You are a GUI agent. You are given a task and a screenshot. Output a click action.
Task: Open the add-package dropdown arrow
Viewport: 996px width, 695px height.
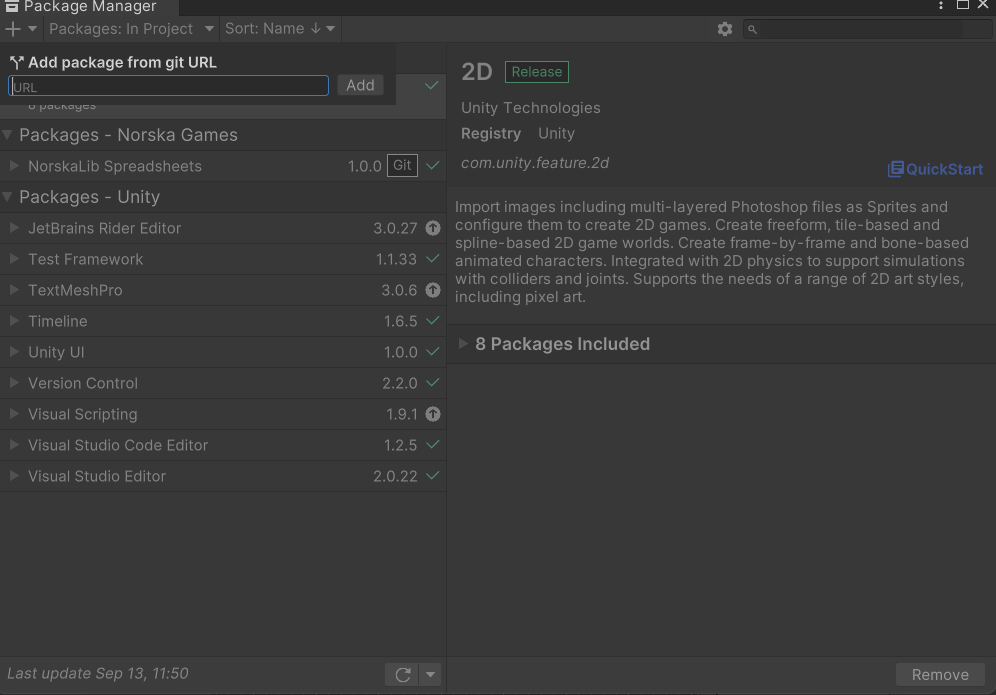click(32, 29)
